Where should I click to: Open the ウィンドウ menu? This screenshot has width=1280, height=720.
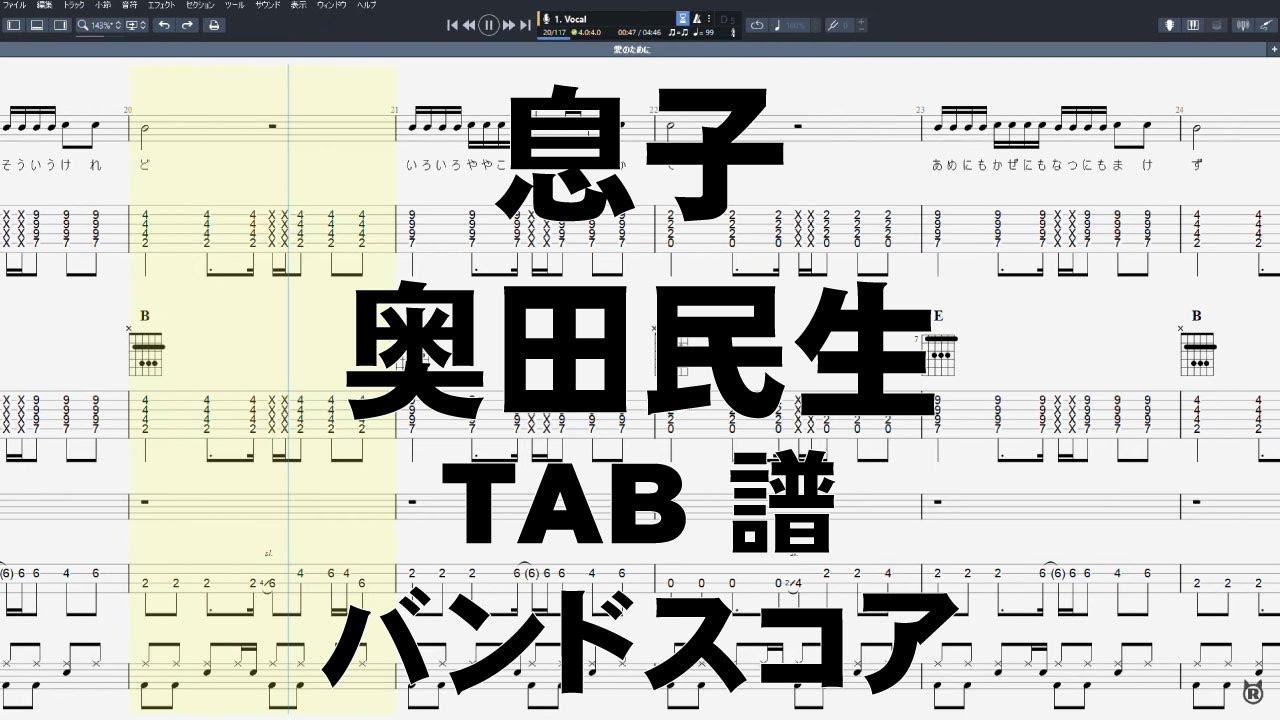coord(331,5)
